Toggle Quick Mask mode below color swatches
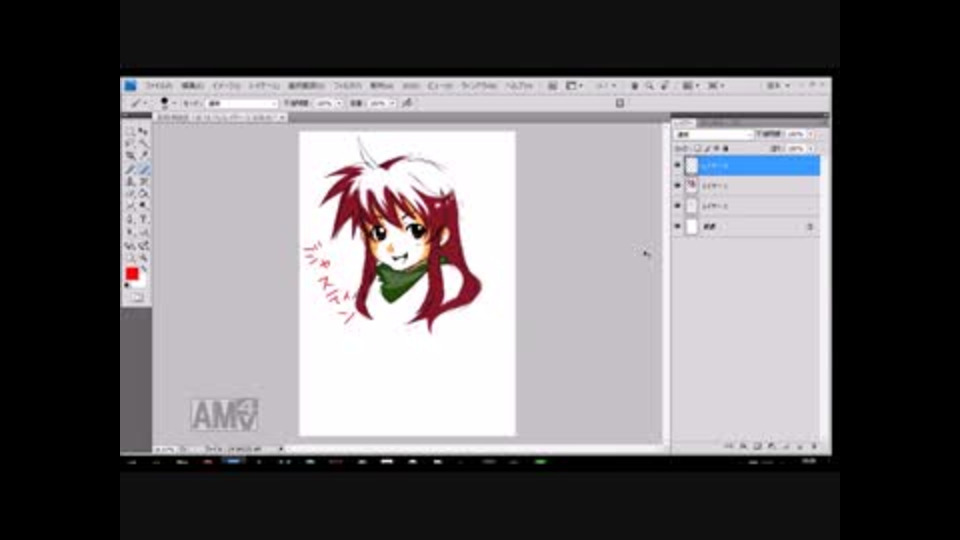 pyautogui.click(x=137, y=298)
